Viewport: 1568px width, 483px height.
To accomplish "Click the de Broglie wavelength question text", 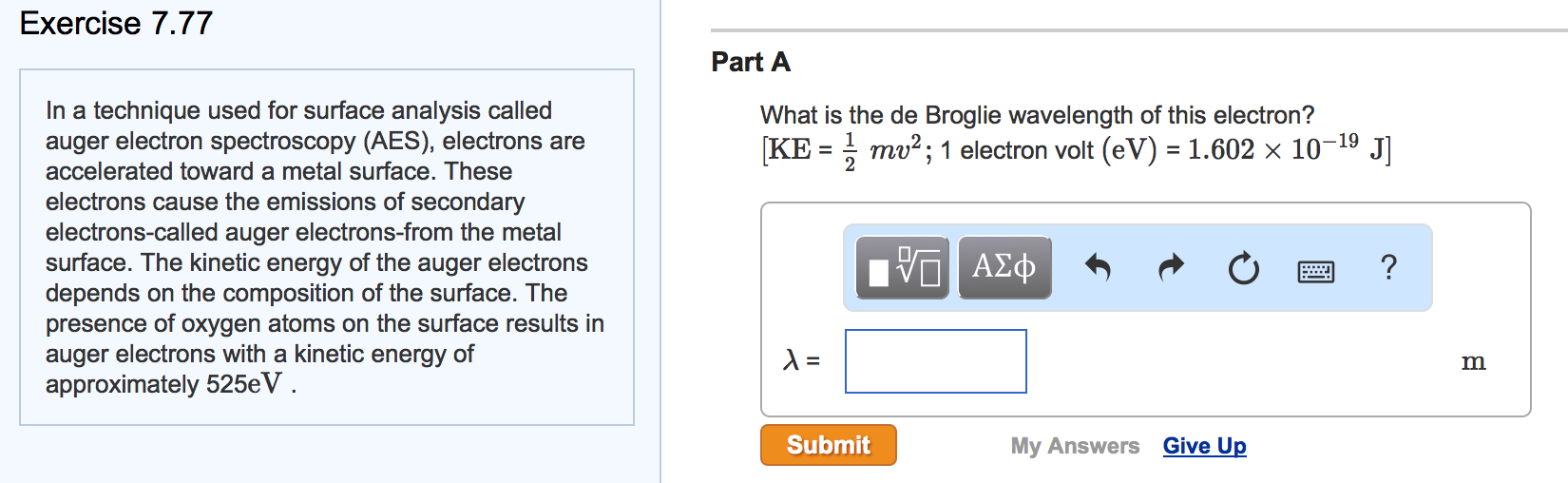I will click(1037, 115).
